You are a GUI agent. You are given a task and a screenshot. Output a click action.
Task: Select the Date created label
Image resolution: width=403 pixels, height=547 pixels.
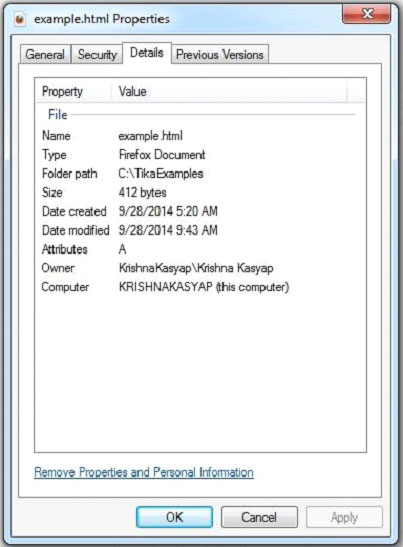click(x=74, y=211)
